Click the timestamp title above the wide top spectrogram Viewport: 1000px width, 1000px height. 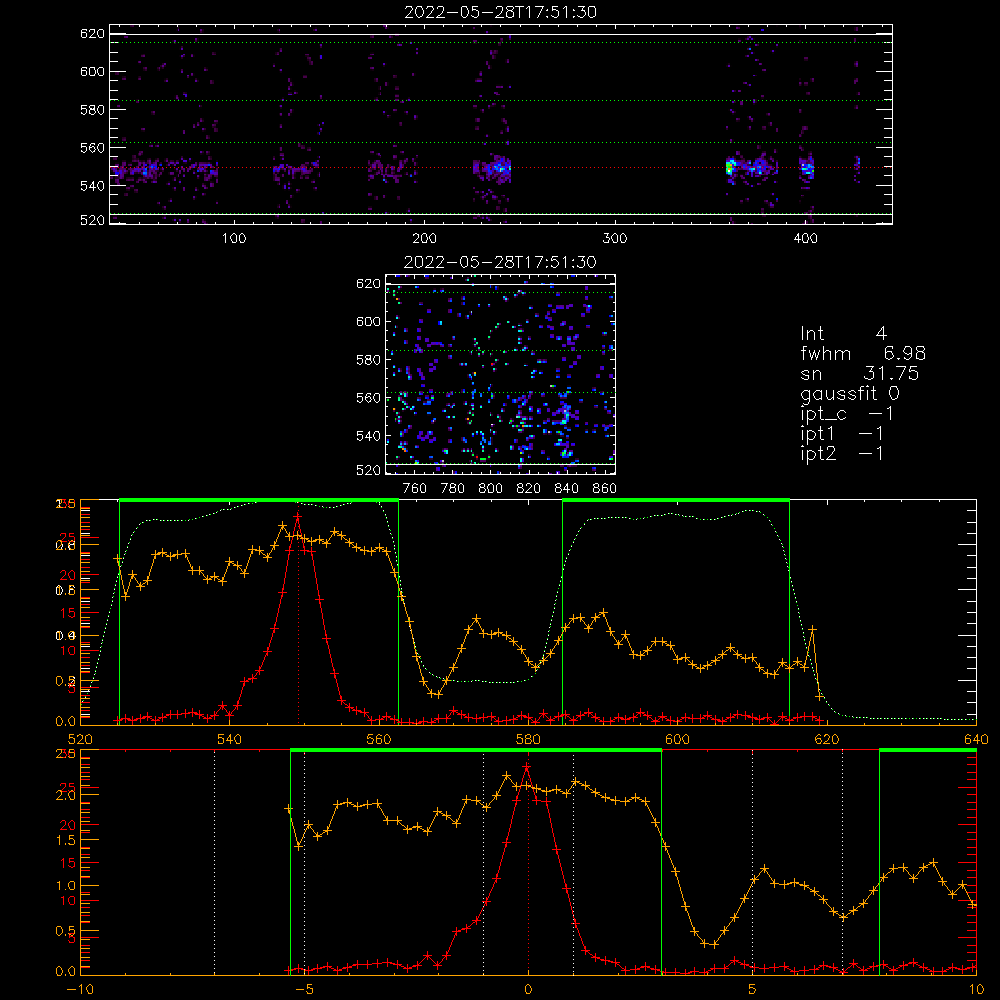click(x=500, y=12)
